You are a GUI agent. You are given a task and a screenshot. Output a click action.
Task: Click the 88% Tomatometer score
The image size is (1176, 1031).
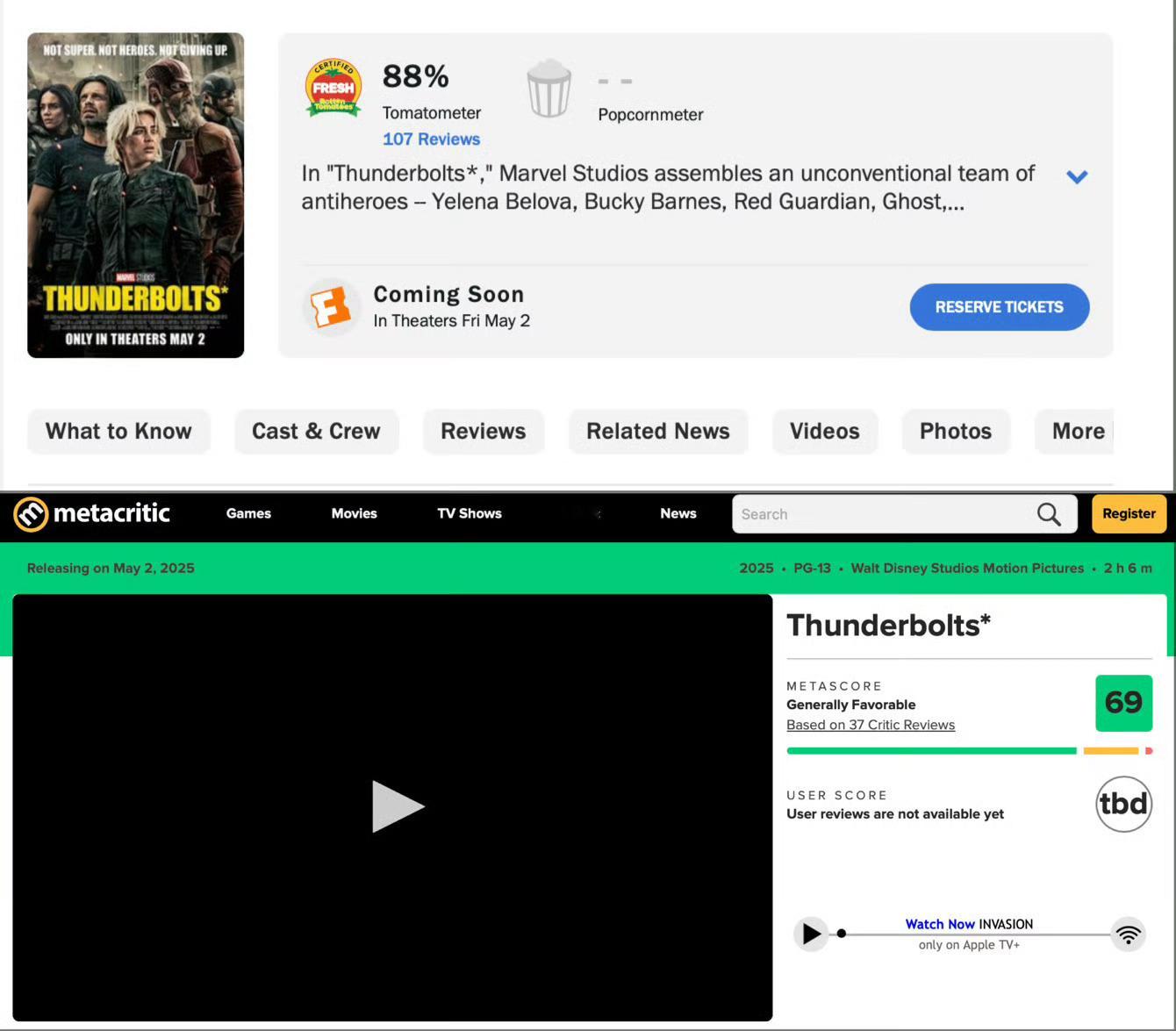click(416, 76)
